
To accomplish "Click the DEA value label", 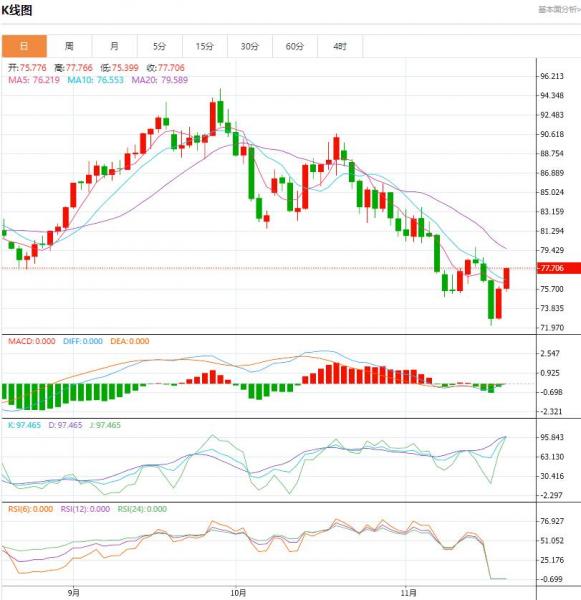I will coord(130,341).
